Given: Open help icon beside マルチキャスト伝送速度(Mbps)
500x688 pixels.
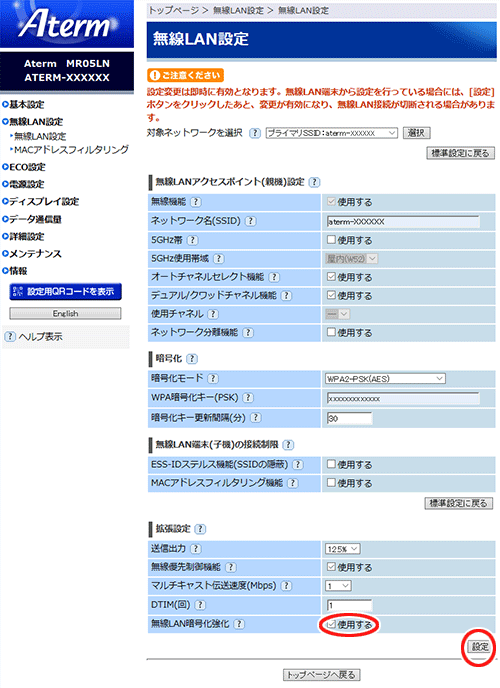Looking at the screenshot, I should click(x=286, y=585).
